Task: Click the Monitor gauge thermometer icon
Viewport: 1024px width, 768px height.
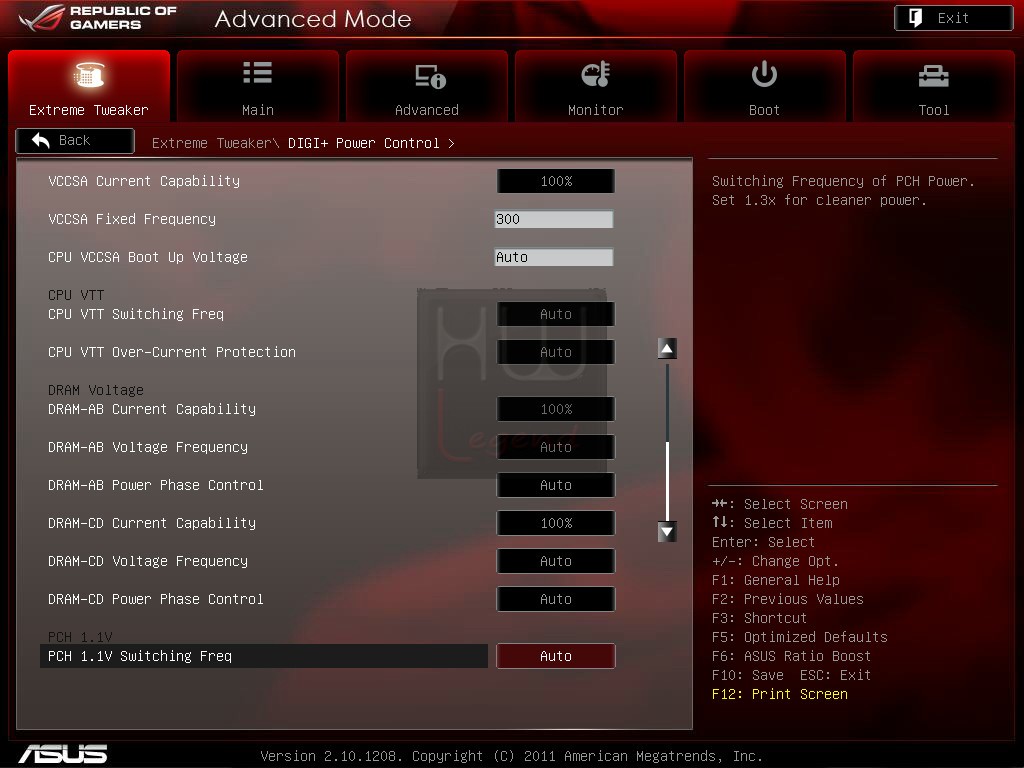Action: pyautogui.click(x=596, y=74)
